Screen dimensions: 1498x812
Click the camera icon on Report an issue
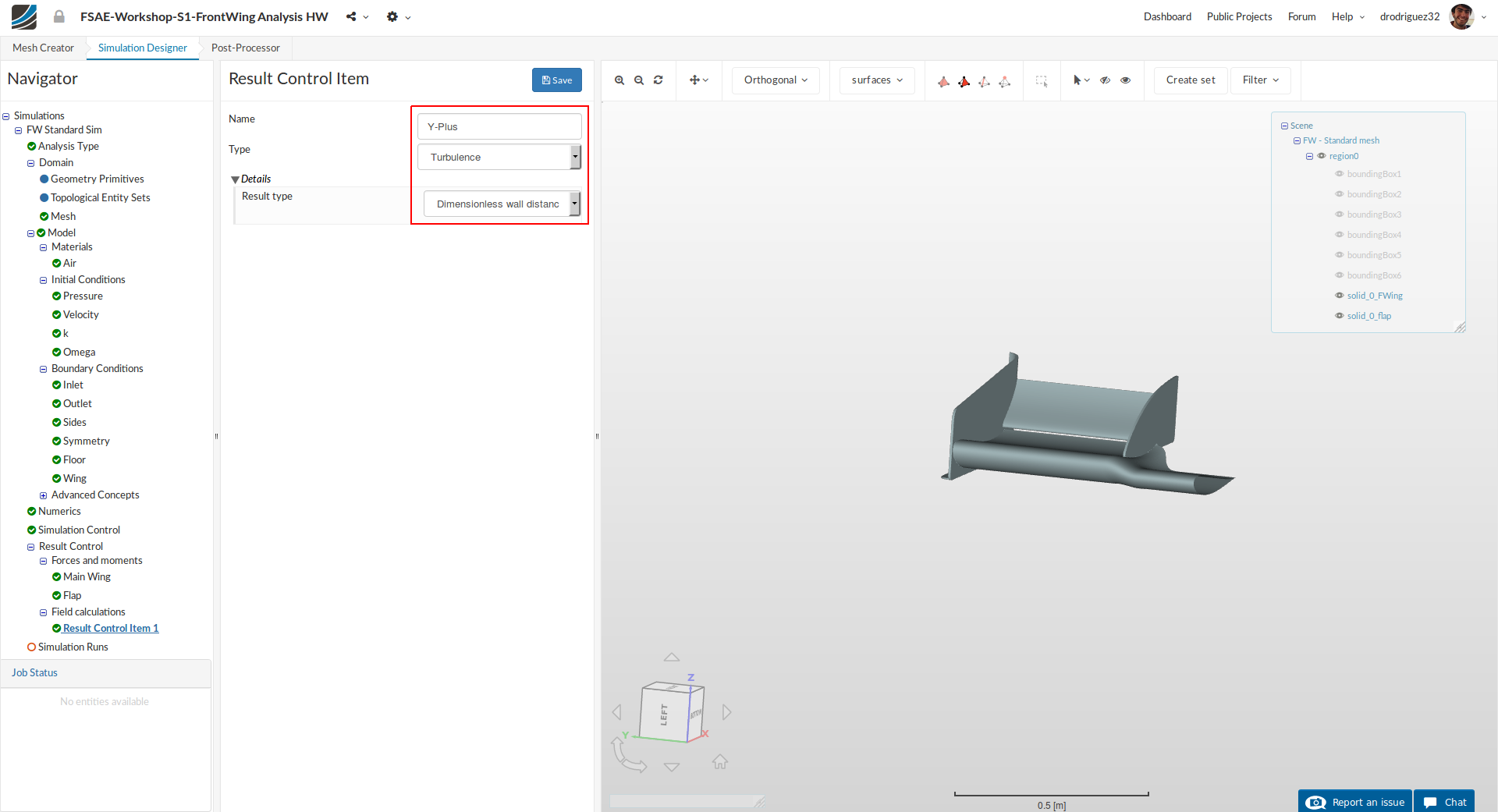click(1315, 802)
